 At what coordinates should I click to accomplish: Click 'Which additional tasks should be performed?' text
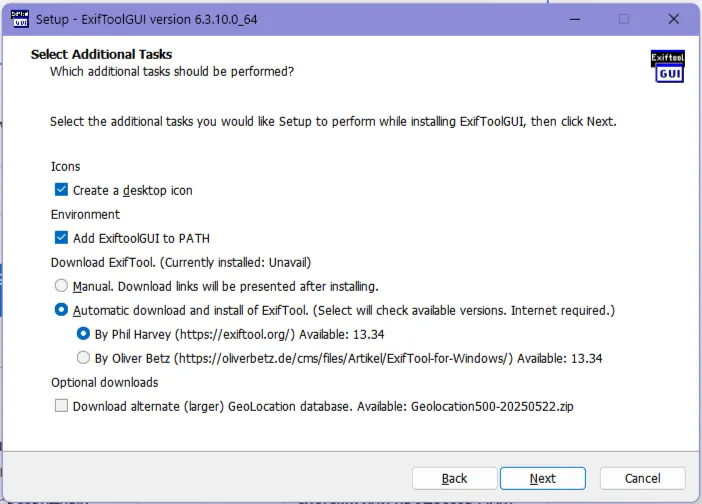[172, 72]
